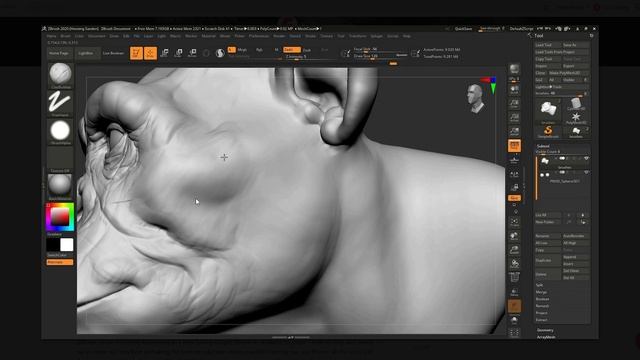Pick a color in the color picker square
The height and width of the screenshot is (360, 640).
coord(60,217)
